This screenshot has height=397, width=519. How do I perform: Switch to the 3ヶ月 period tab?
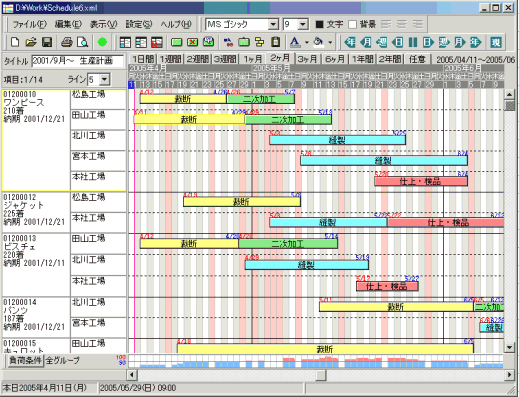307,59
